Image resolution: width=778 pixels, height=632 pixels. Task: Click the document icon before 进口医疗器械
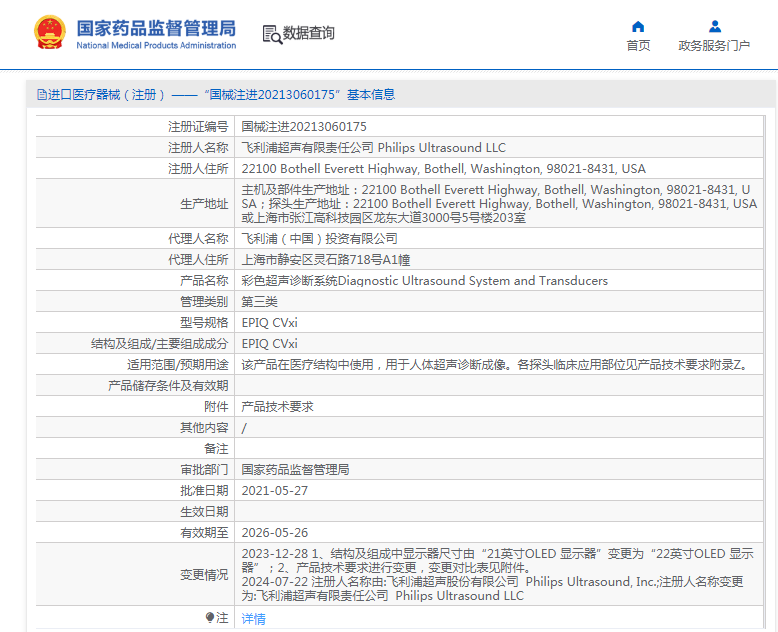[x=41, y=95]
